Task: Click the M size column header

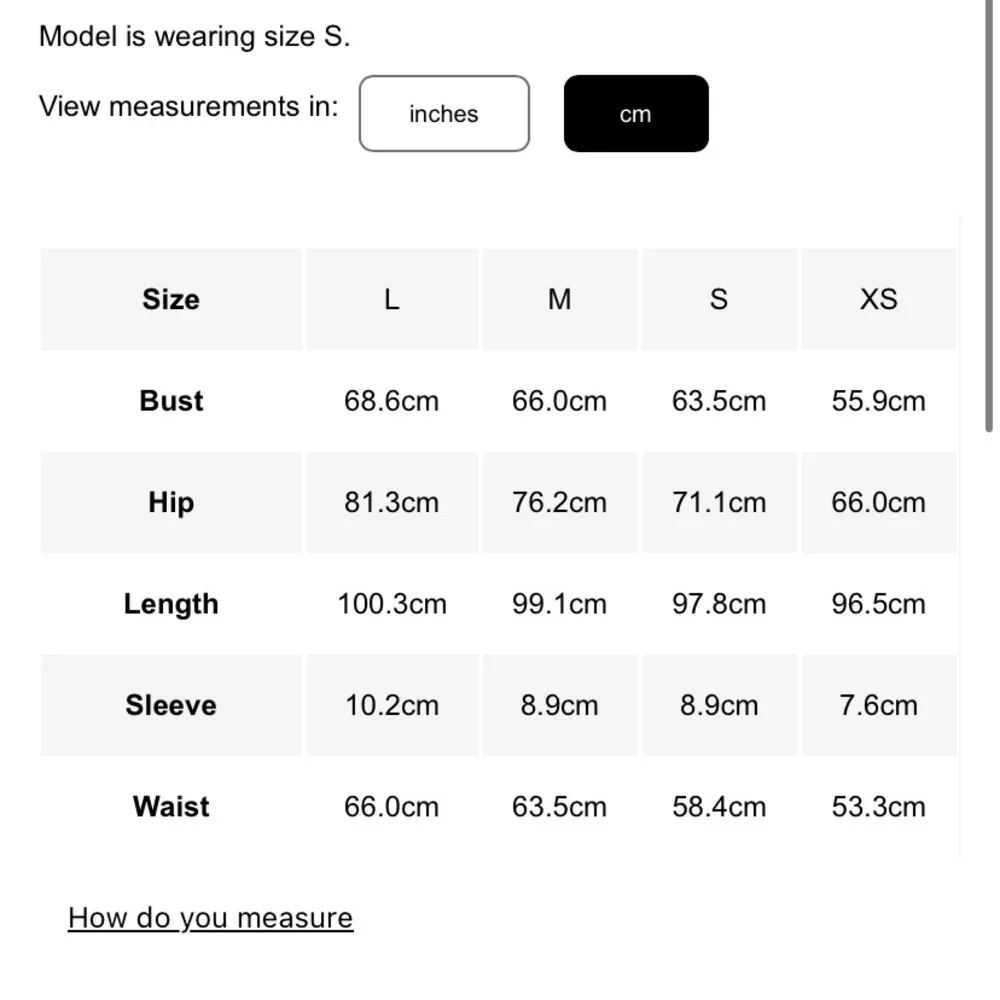Action: pyautogui.click(x=560, y=299)
